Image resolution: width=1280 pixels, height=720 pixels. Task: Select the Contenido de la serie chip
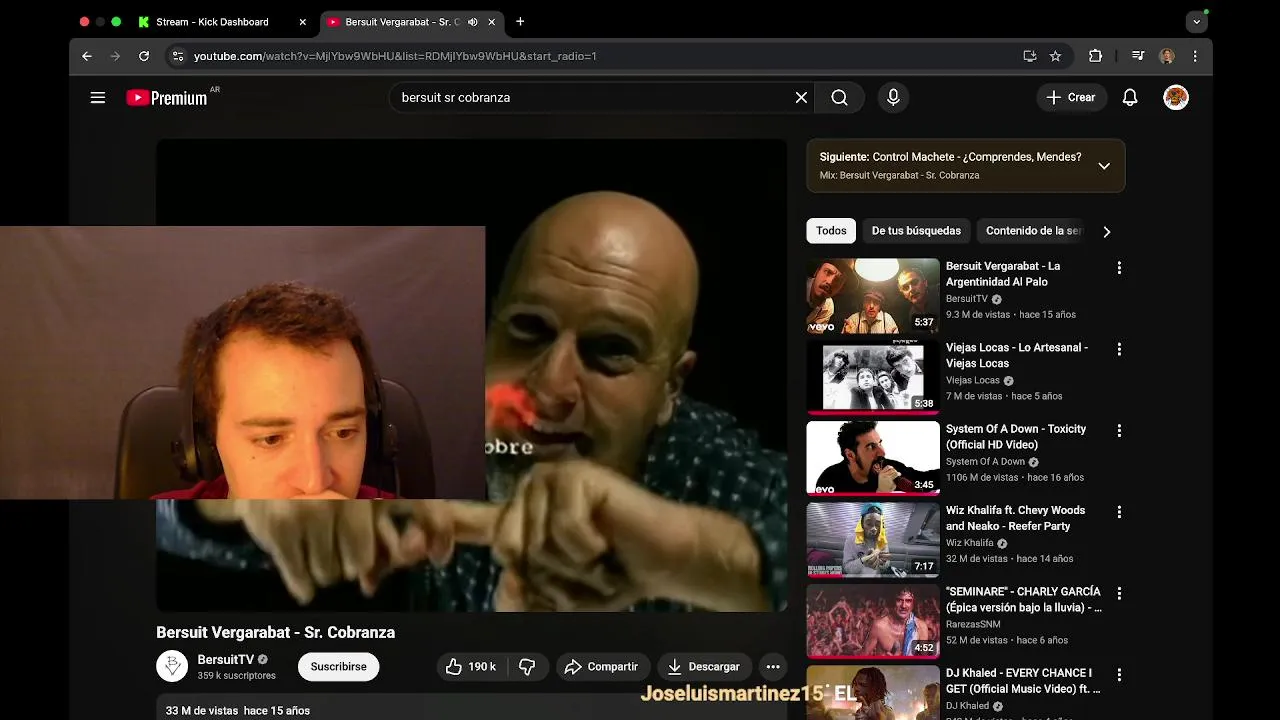(1033, 231)
